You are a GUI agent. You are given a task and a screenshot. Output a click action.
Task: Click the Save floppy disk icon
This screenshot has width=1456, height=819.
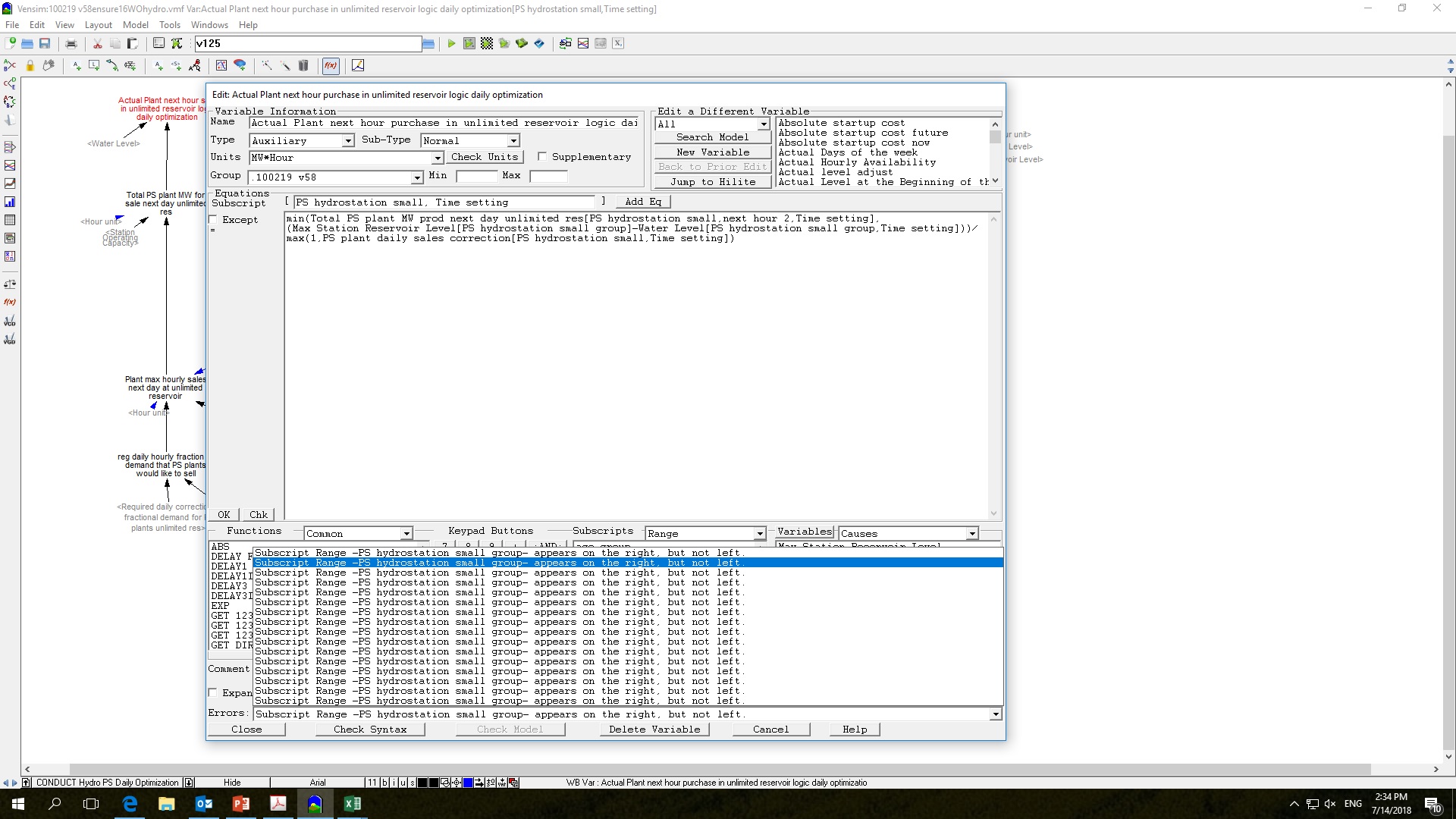click(x=45, y=43)
